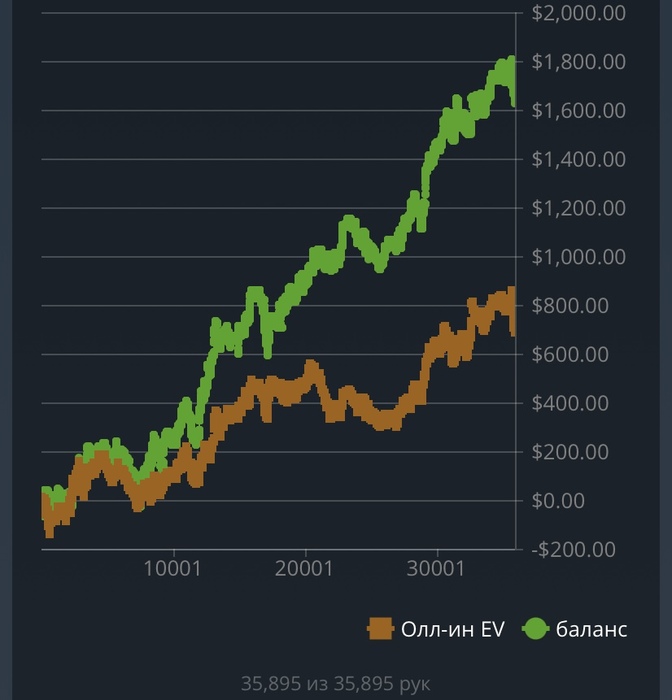Toggle the баланс series label
672x700 pixels.
[591, 629]
